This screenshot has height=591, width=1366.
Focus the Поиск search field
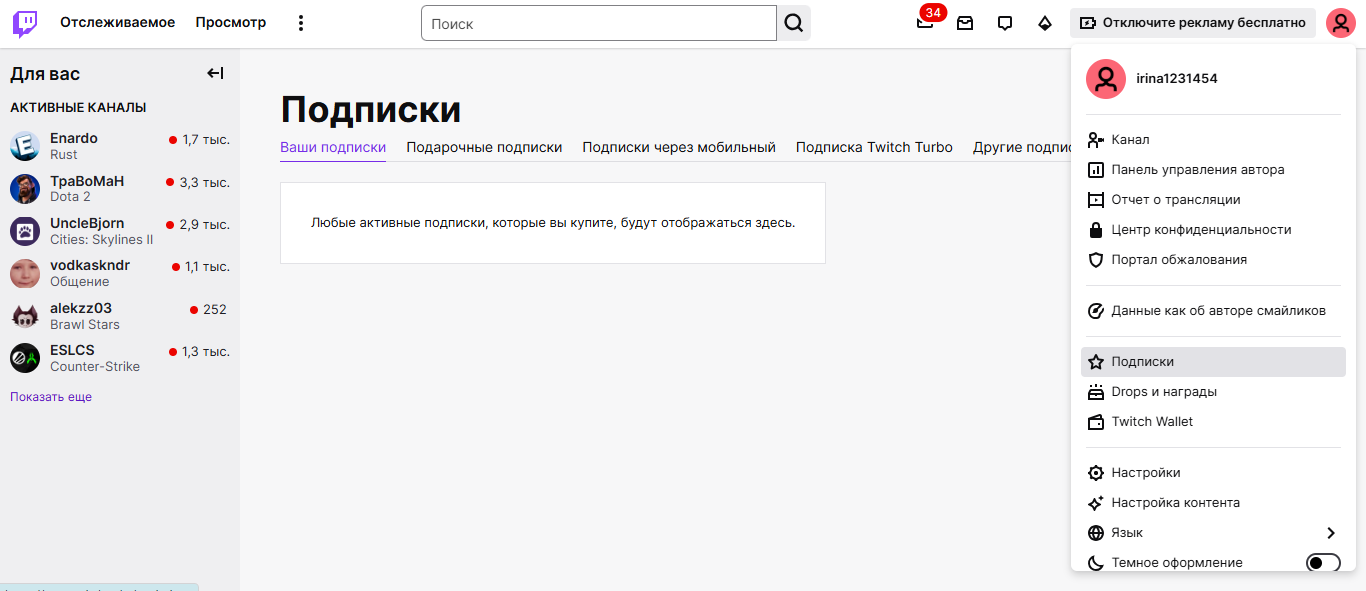point(599,23)
